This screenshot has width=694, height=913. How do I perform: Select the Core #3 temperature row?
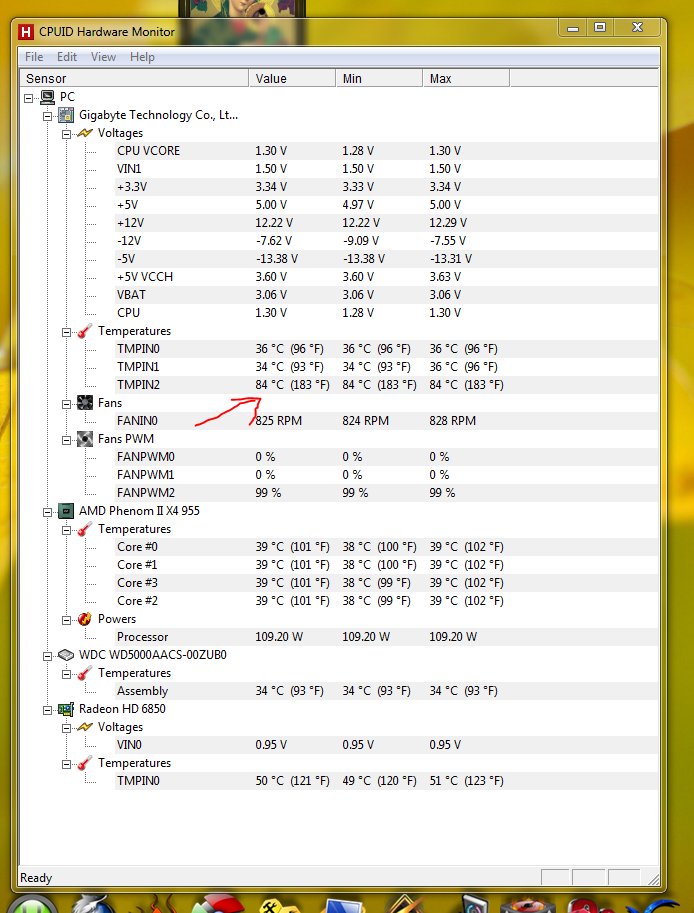[387, 583]
